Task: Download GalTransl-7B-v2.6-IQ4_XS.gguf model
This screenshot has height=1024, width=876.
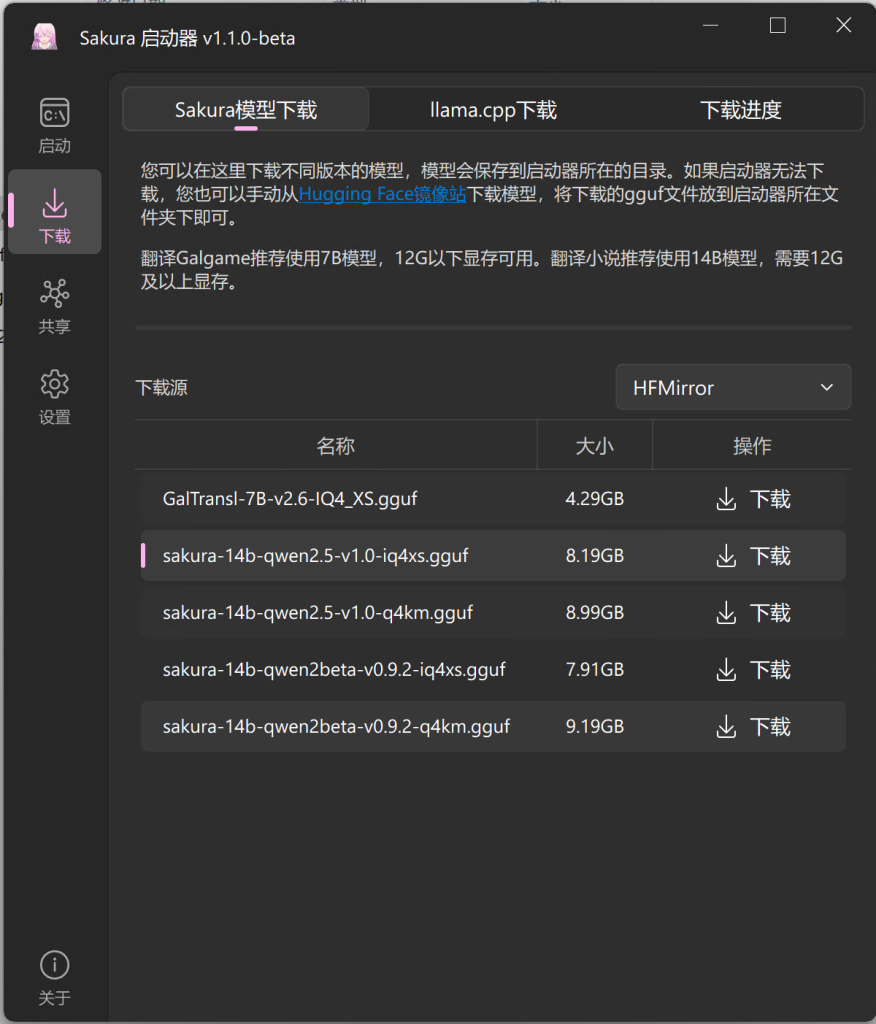Action: [753, 500]
